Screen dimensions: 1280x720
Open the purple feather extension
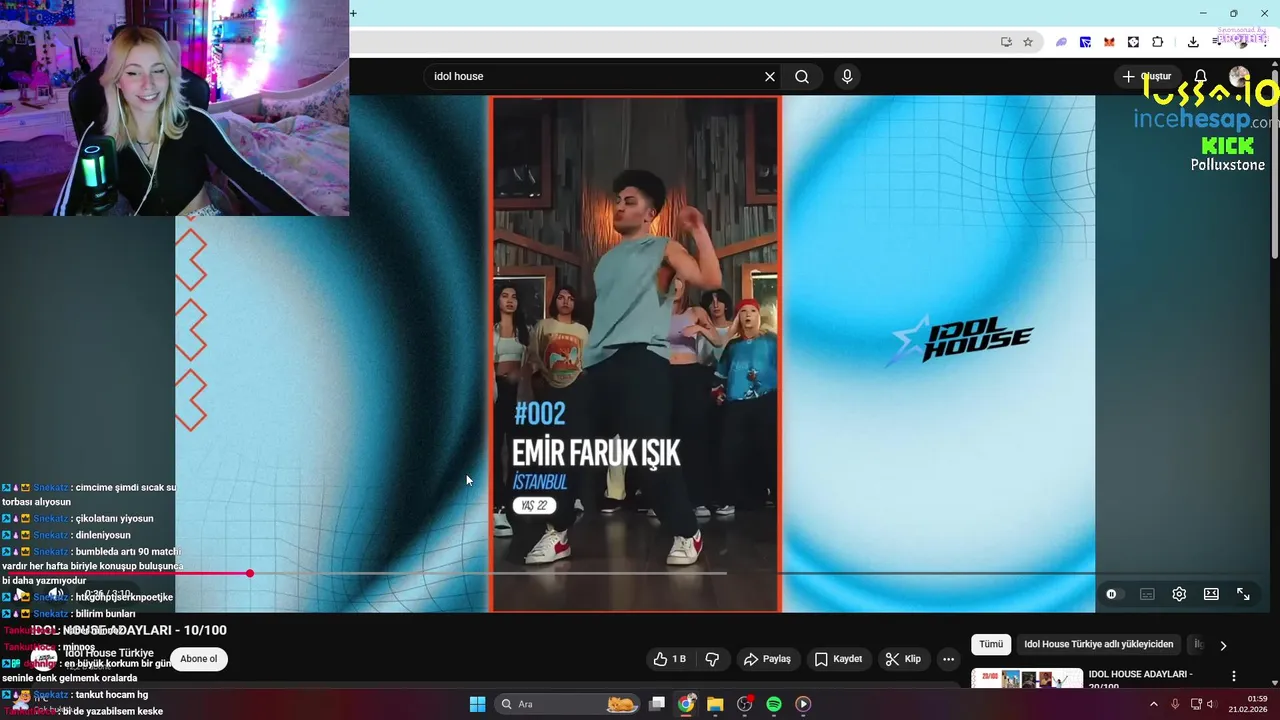click(1061, 42)
